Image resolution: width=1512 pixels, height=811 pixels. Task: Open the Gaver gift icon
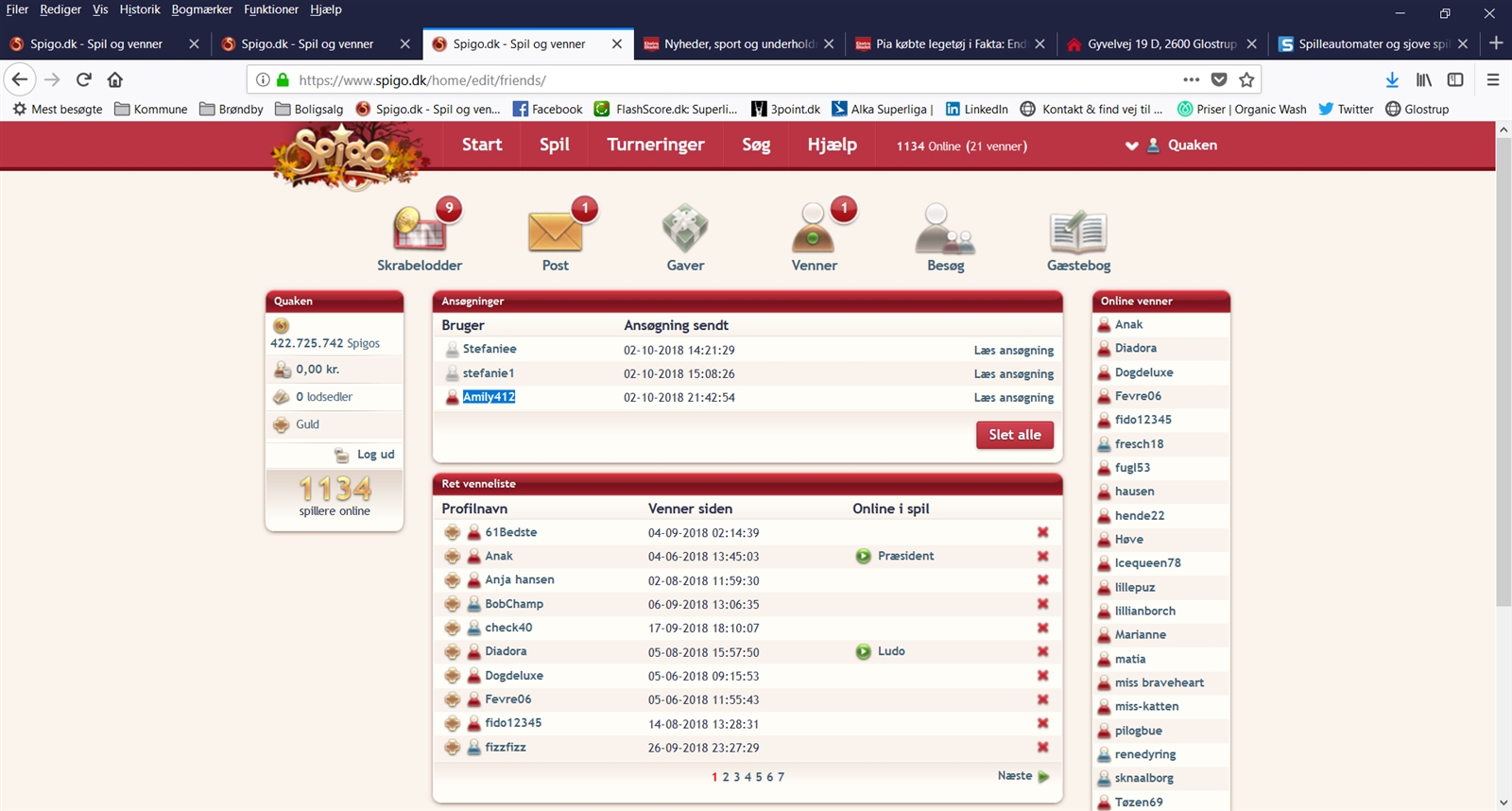click(x=685, y=230)
